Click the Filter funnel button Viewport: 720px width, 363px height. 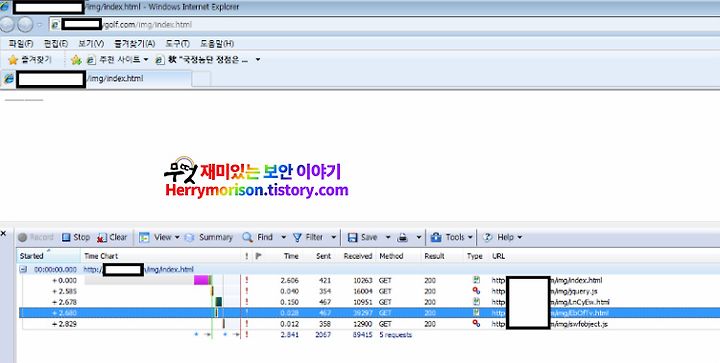308,237
